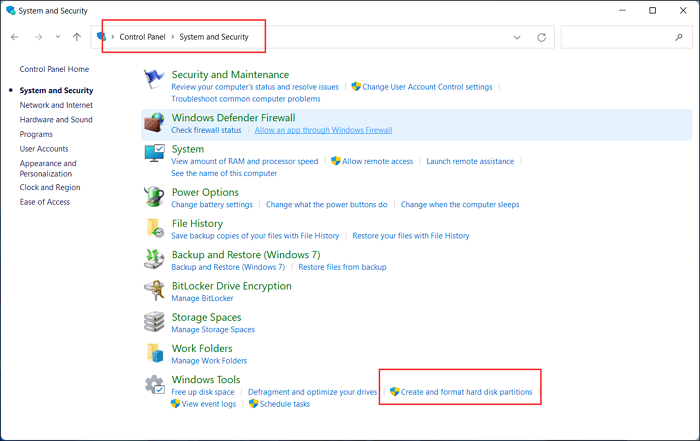Click Check firewall status
Screen dimensions: 700x441
point(206,130)
